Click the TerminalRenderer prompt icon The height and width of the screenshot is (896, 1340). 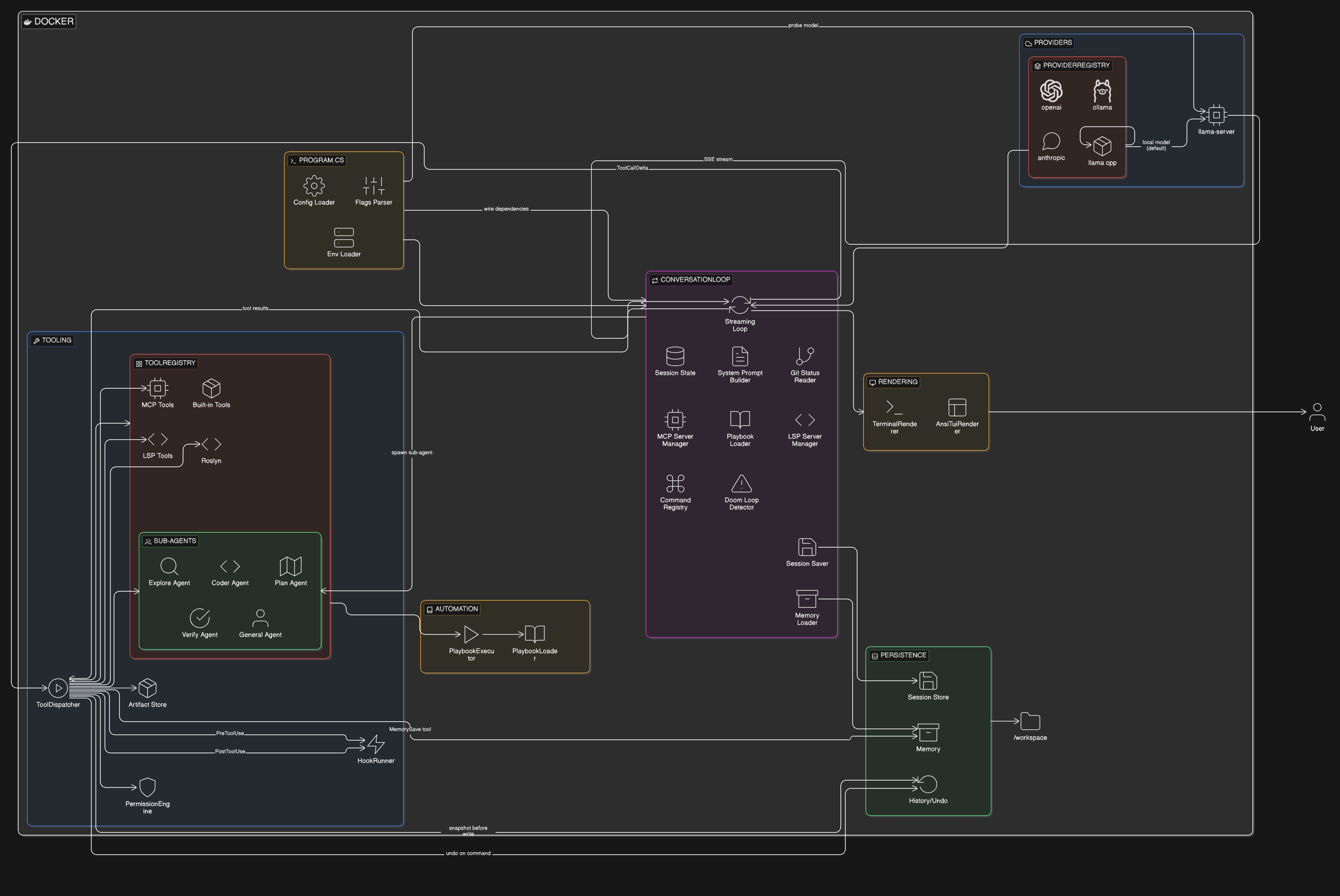[894, 407]
